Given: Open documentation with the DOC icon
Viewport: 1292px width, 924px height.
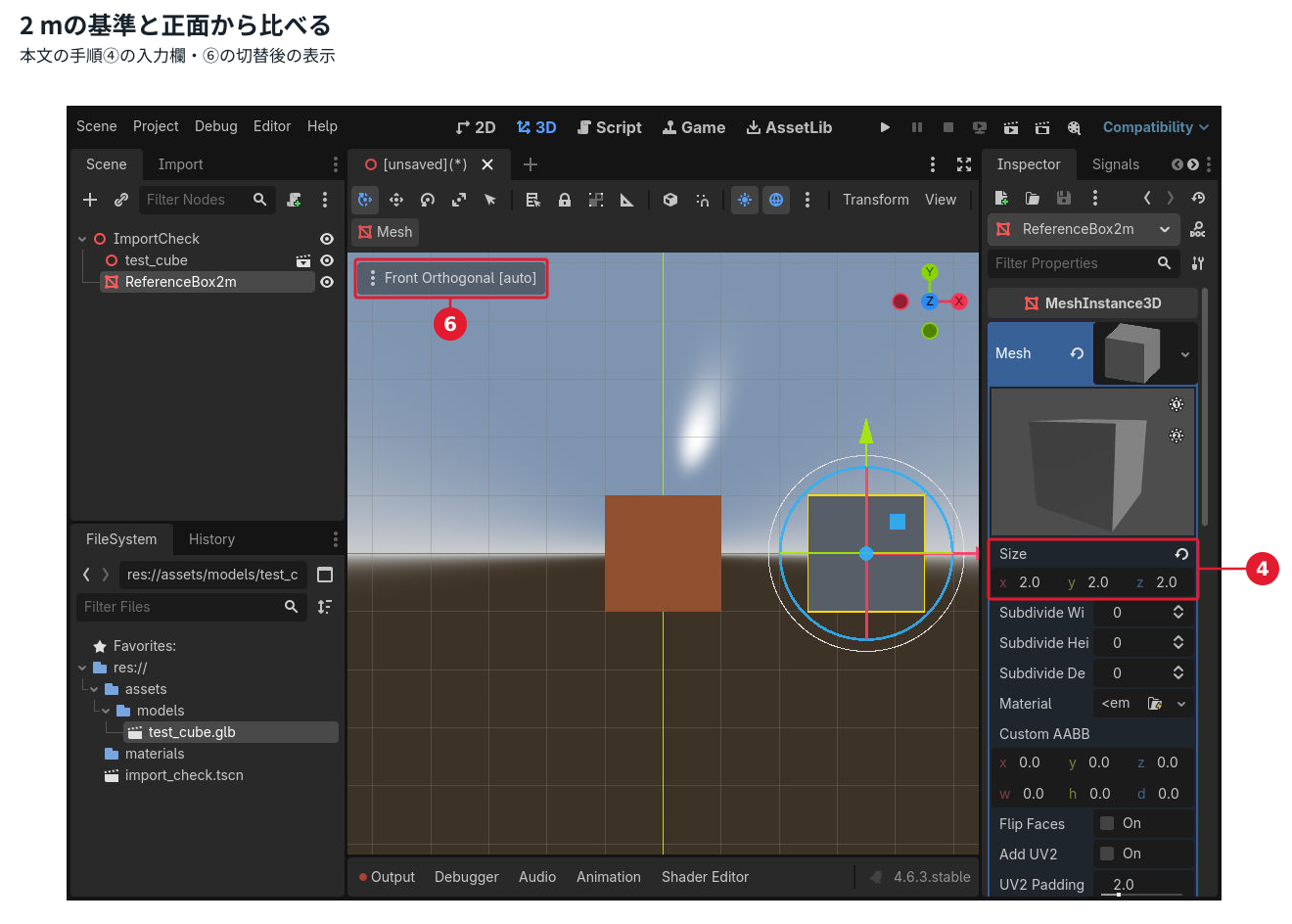Looking at the screenshot, I should (1198, 229).
